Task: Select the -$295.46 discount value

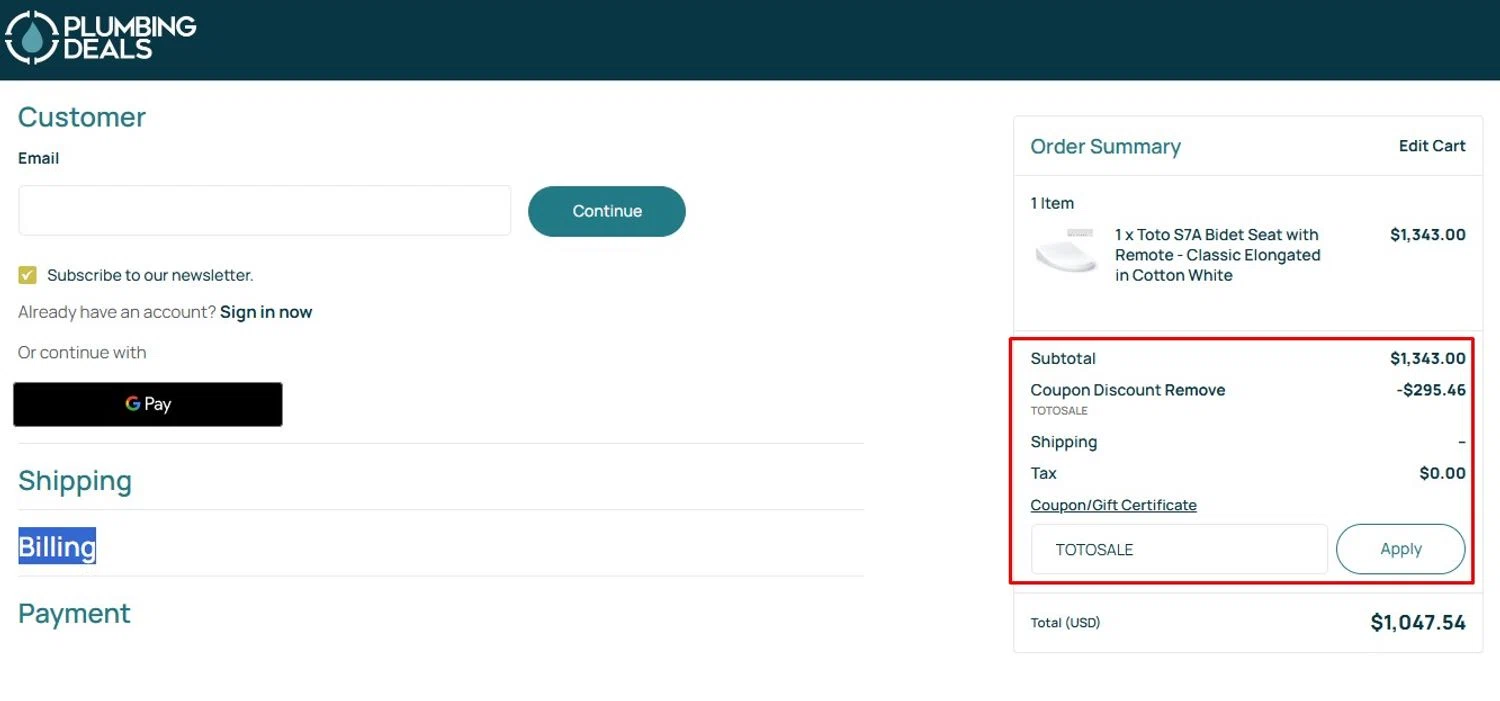Action: (1431, 390)
